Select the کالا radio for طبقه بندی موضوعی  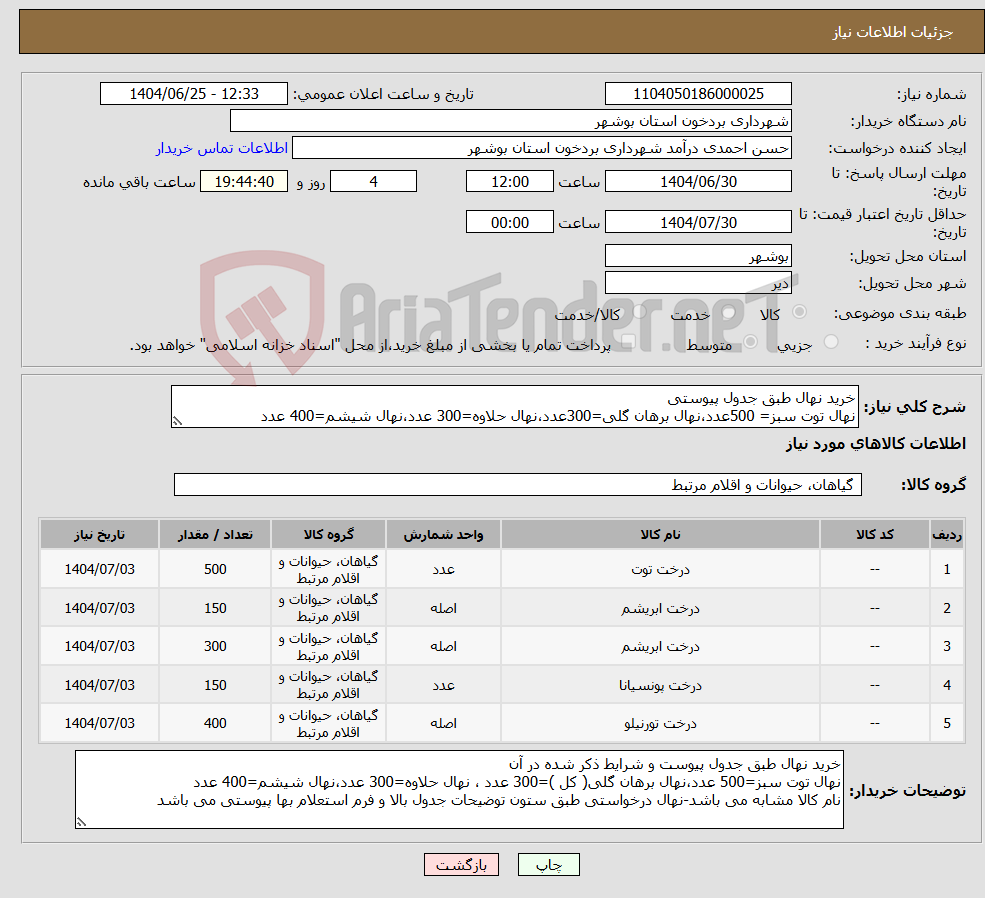799,312
